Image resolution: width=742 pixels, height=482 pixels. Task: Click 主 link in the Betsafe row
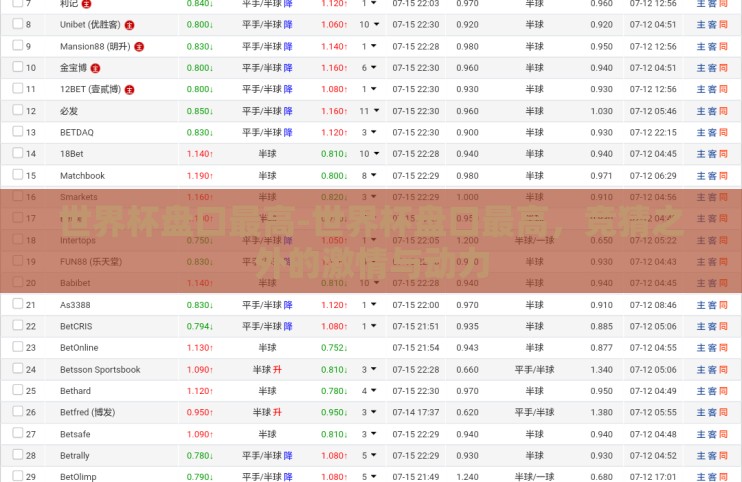(x=701, y=434)
